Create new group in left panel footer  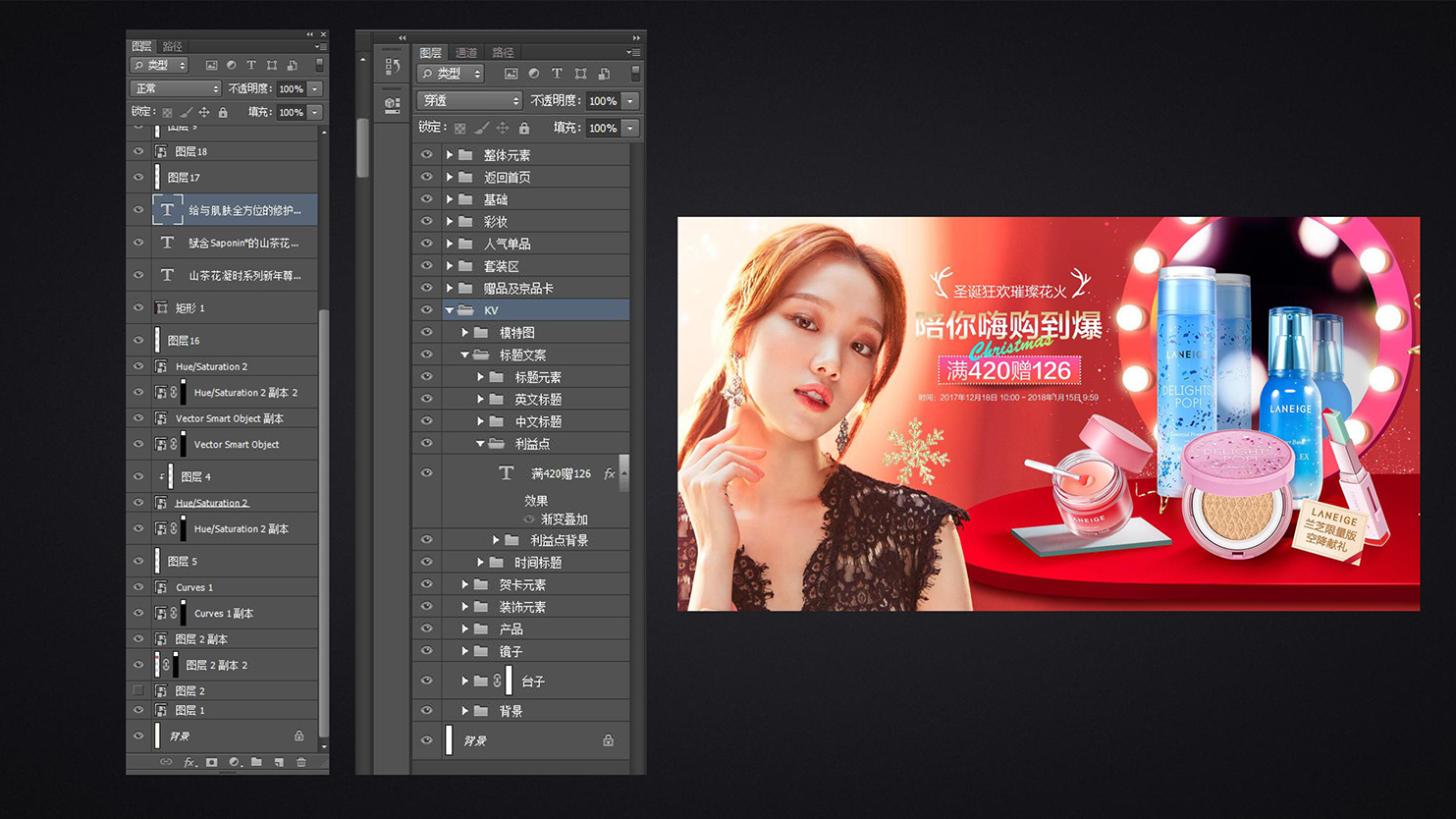(256, 763)
